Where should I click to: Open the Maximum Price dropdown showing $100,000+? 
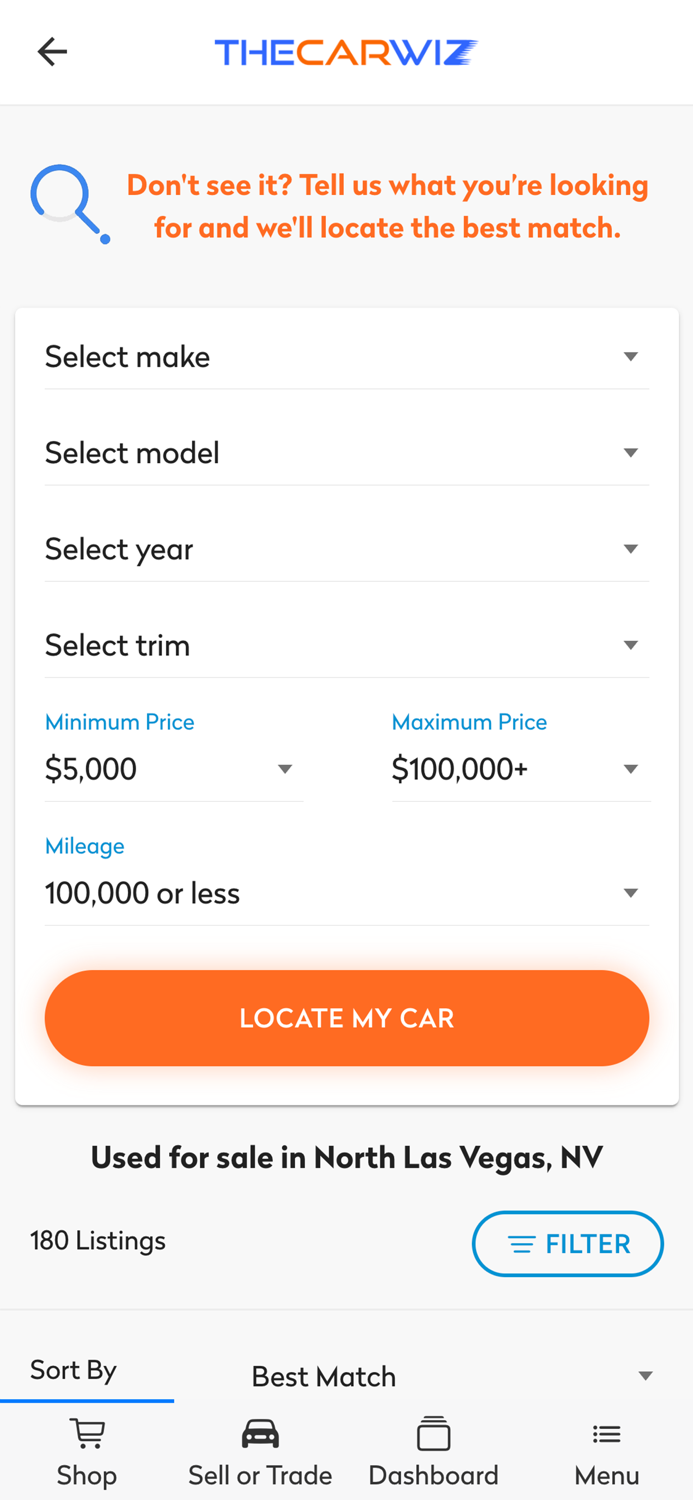click(521, 768)
